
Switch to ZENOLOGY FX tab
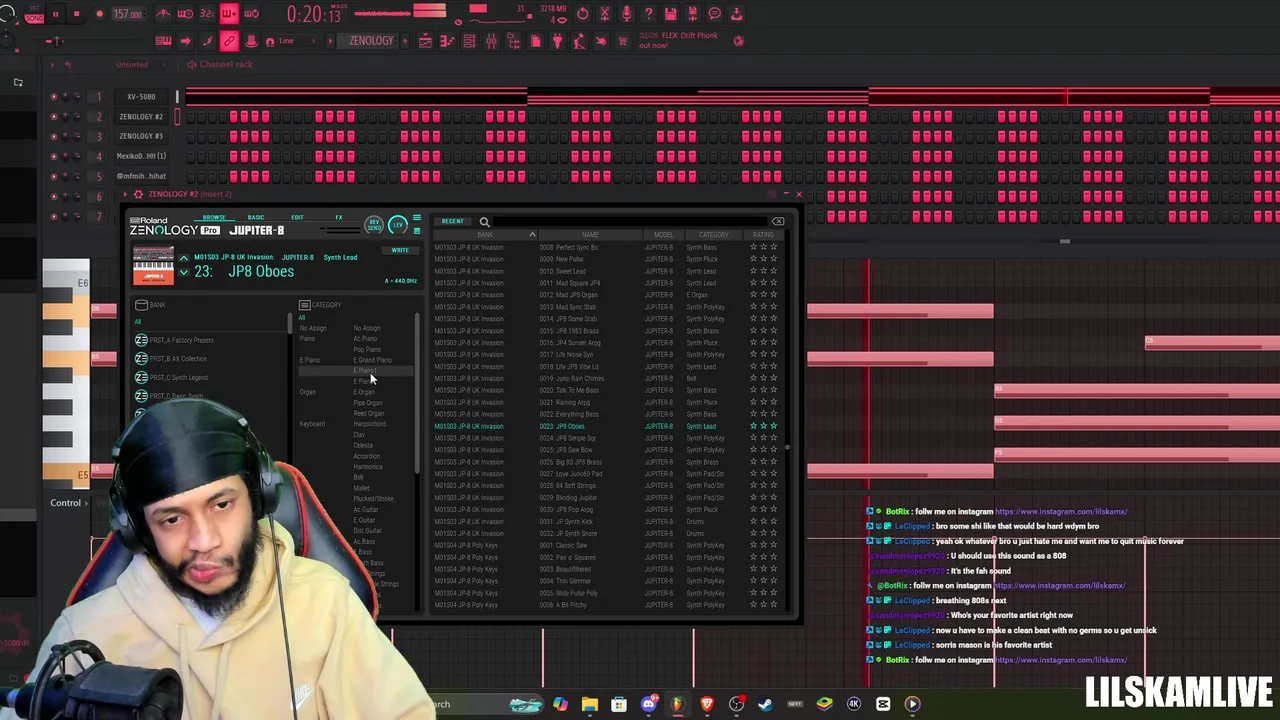click(x=339, y=217)
